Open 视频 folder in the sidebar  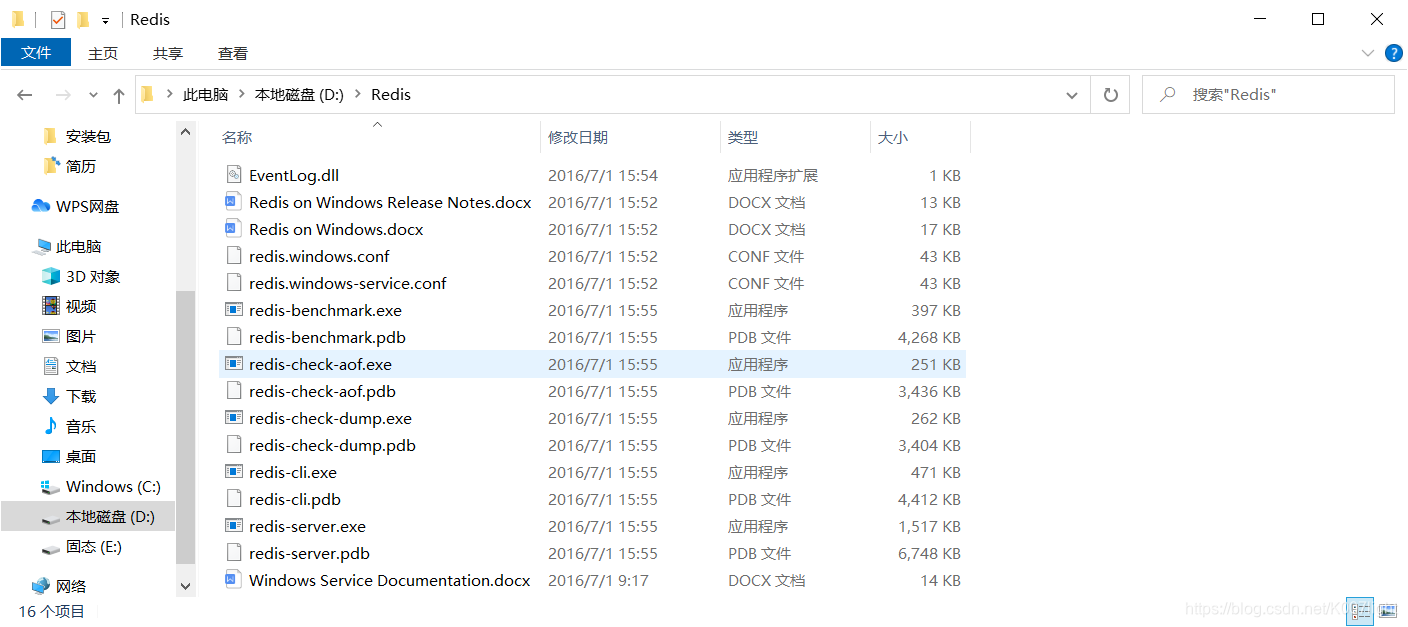tap(68, 306)
